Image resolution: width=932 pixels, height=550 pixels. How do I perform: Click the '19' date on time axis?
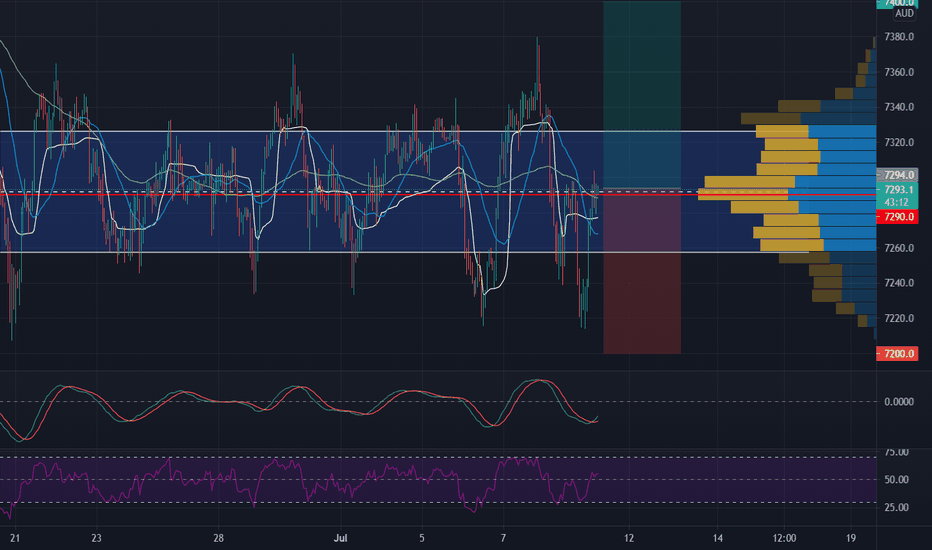pyautogui.click(x=851, y=538)
